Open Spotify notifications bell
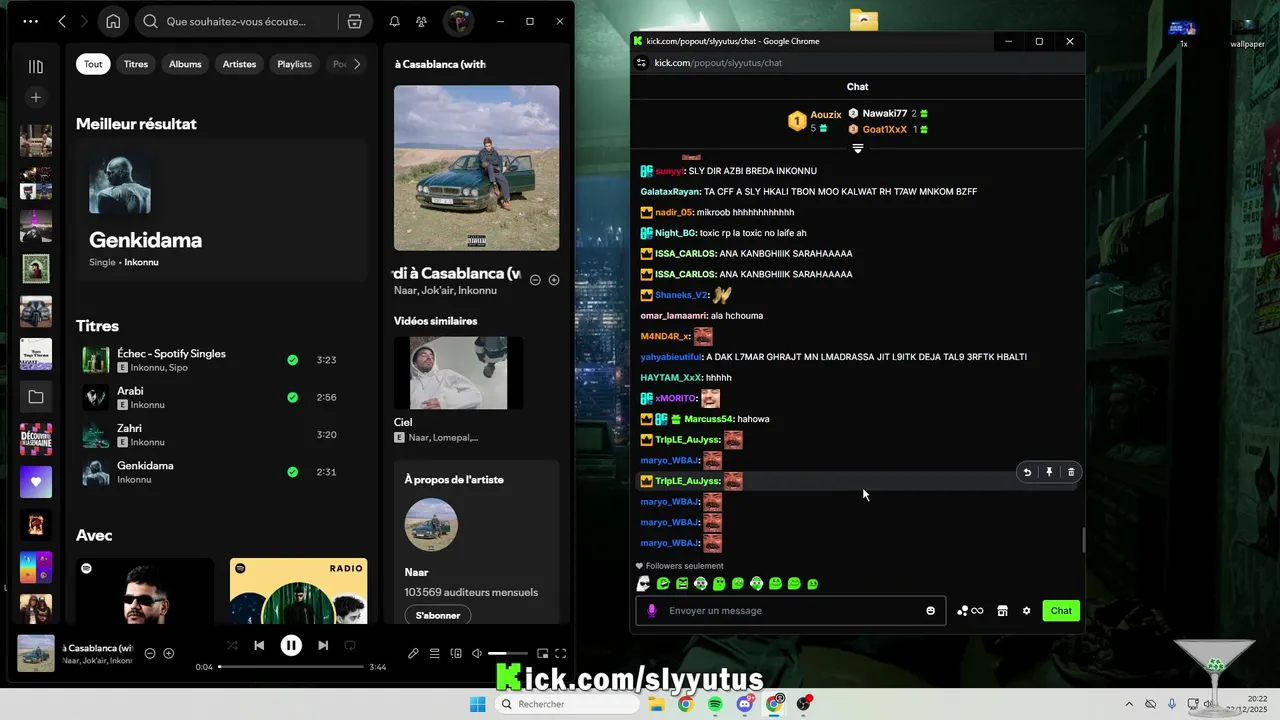Image resolution: width=1280 pixels, height=720 pixels. (394, 21)
